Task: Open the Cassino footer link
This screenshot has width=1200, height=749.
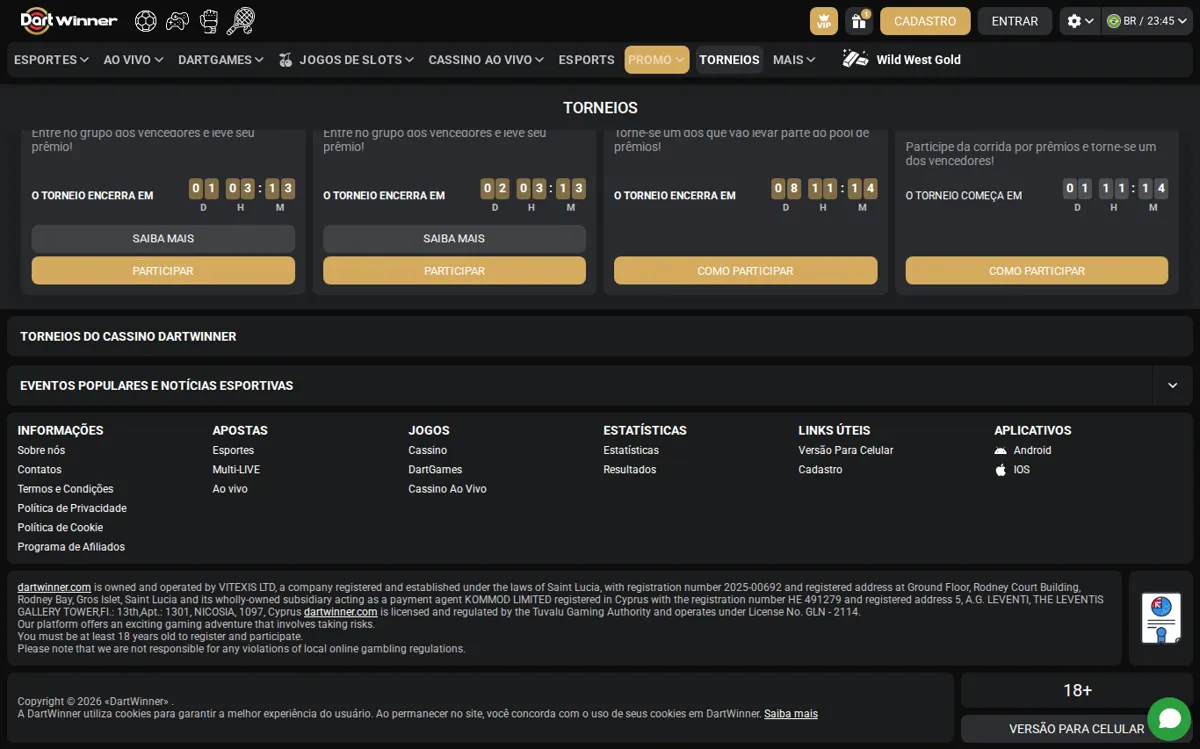Action: (x=428, y=450)
